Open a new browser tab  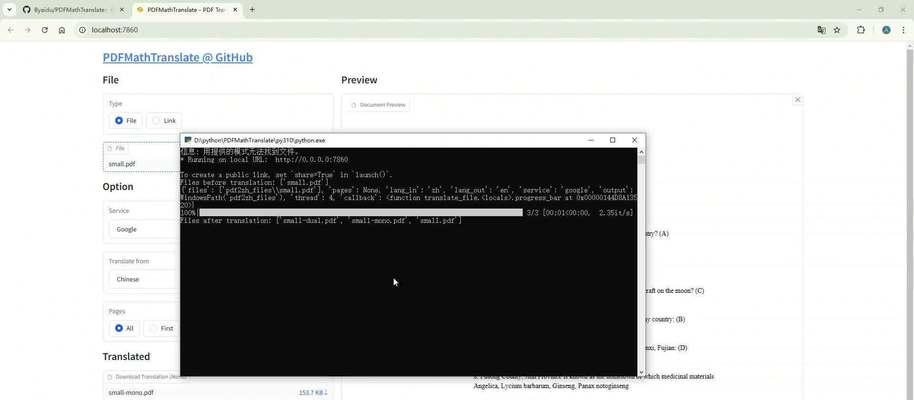click(x=252, y=10)
